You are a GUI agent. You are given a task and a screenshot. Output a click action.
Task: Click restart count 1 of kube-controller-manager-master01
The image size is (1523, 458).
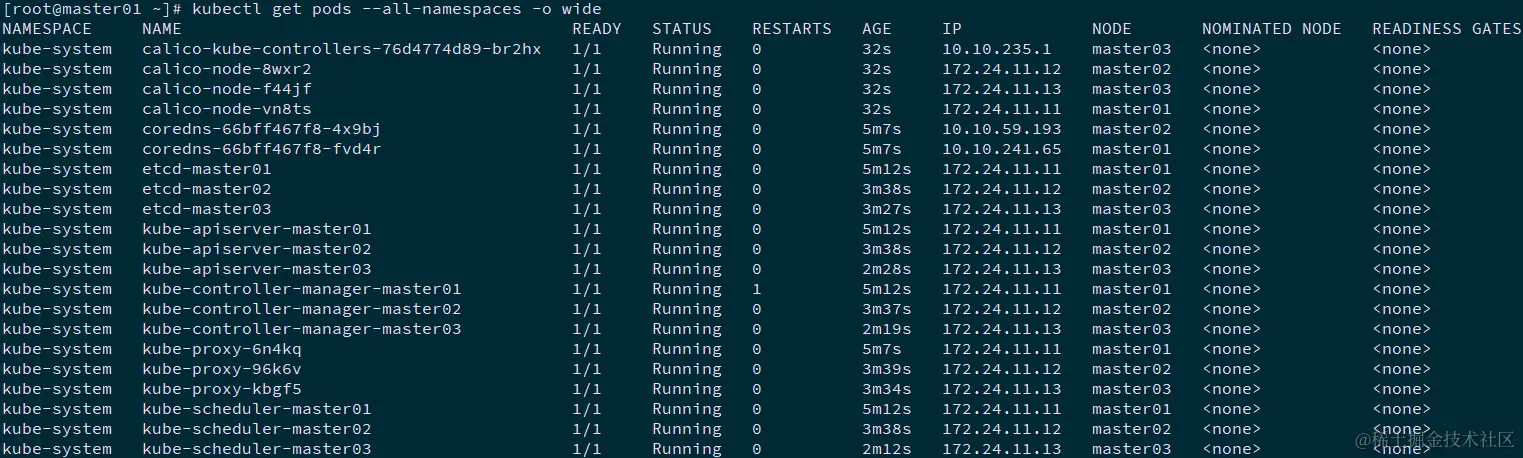[757, 289]
